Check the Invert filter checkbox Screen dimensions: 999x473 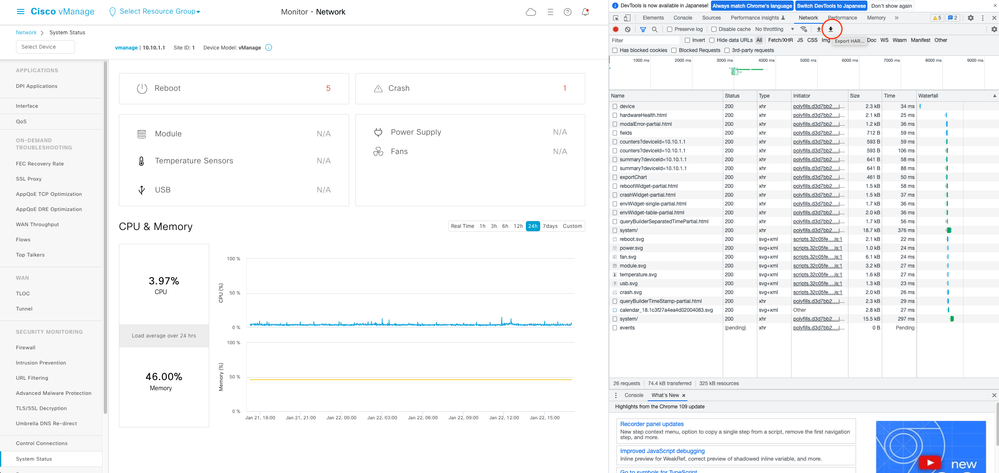[687, 40]
